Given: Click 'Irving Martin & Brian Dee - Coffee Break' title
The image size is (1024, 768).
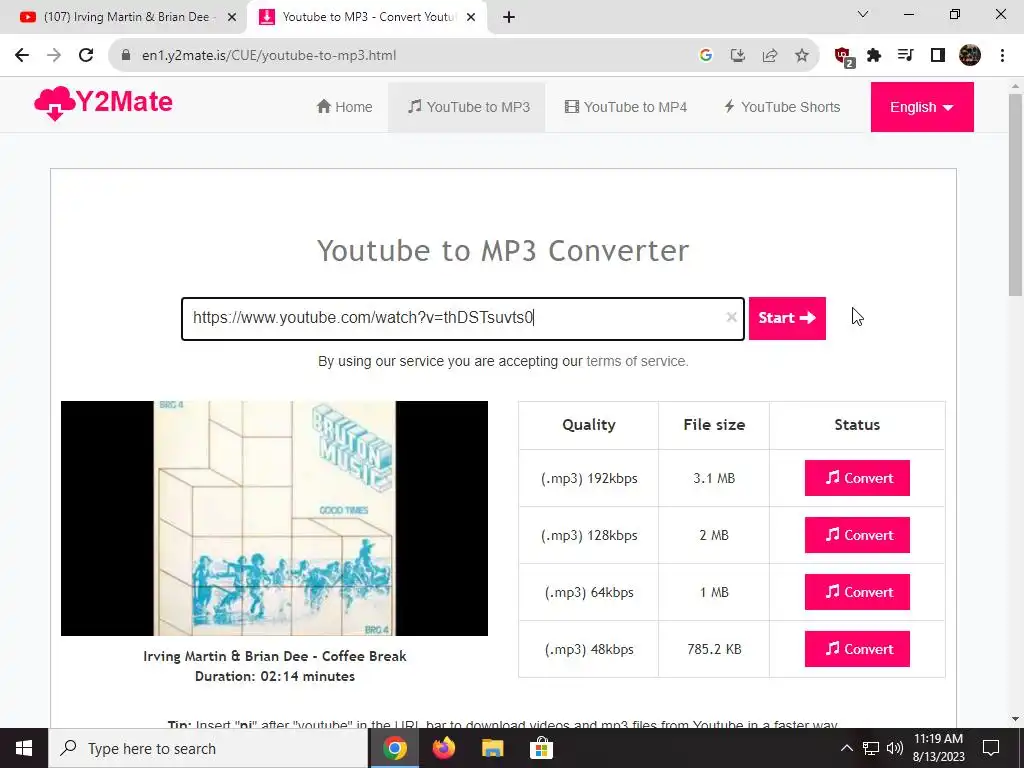Looking at the screenshot, I should [x=274, y=656].
